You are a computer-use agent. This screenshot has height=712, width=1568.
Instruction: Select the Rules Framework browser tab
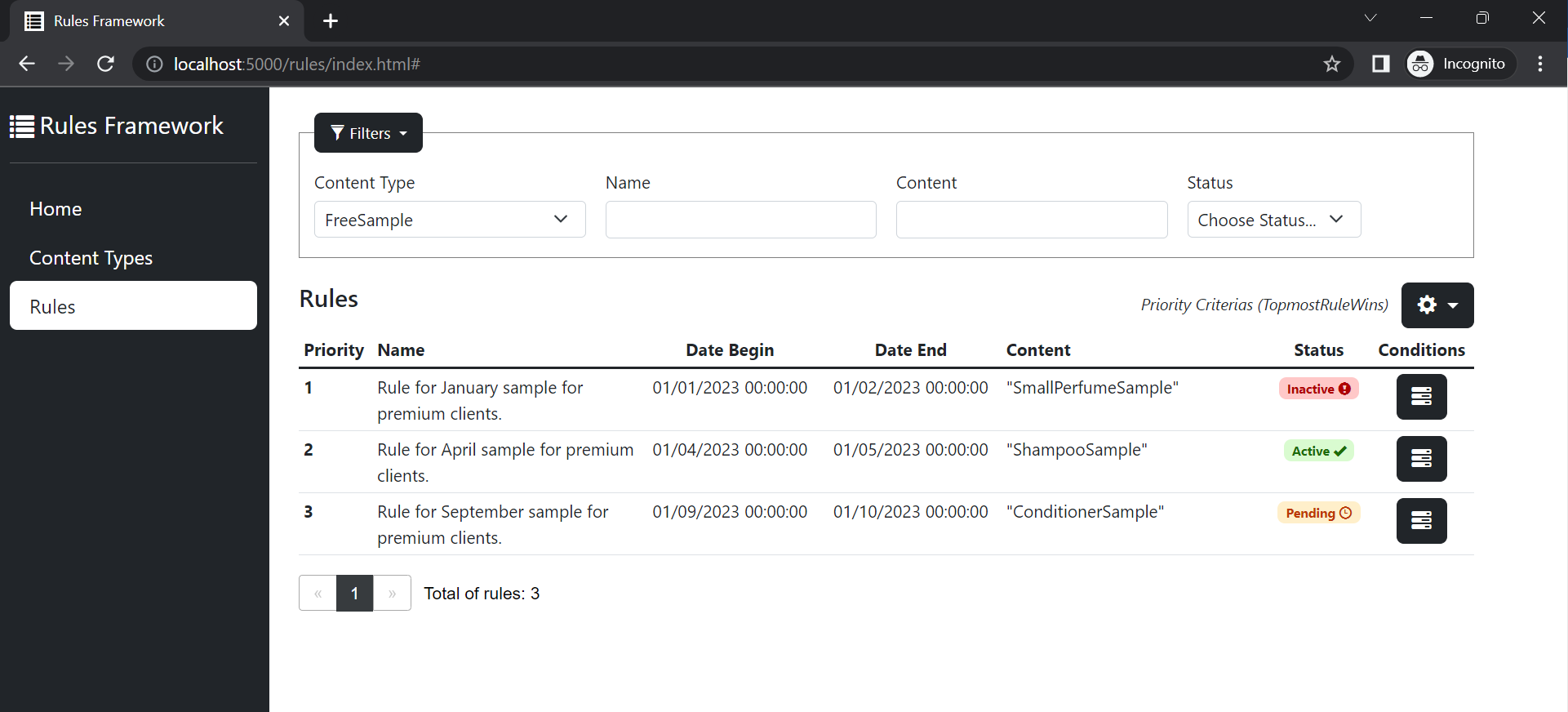tap(157, 21)
